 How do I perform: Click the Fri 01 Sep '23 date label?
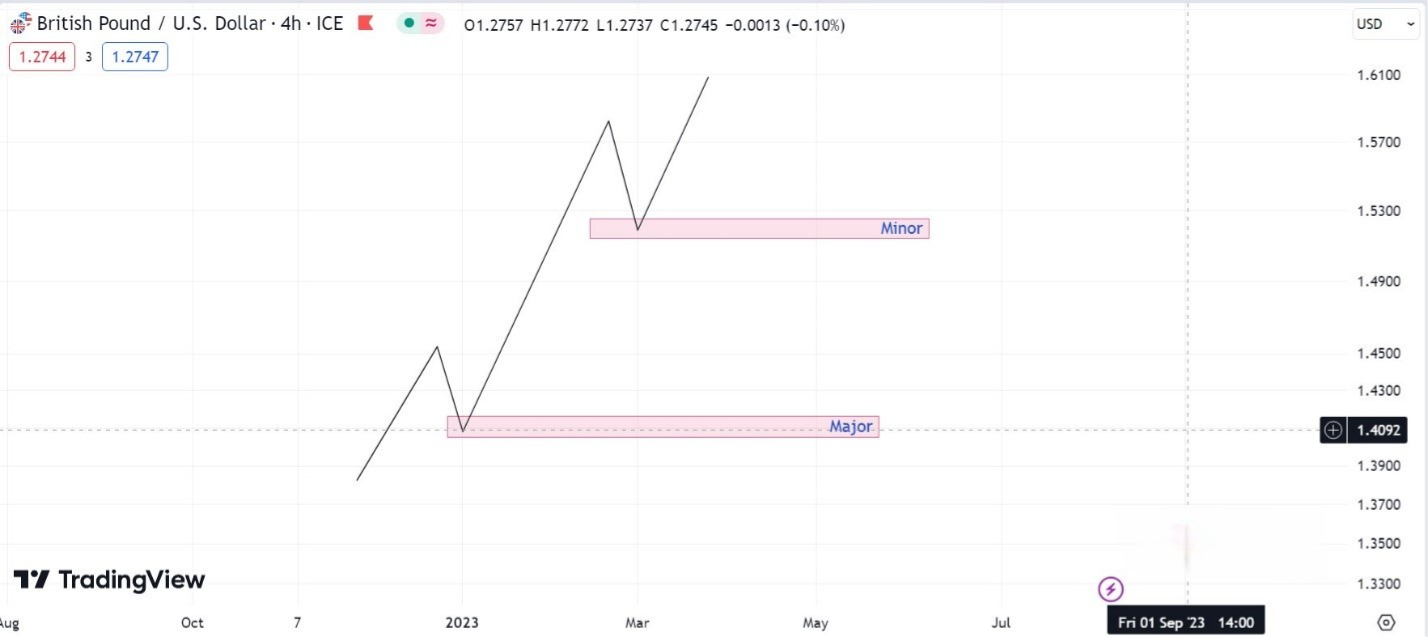1186,622
